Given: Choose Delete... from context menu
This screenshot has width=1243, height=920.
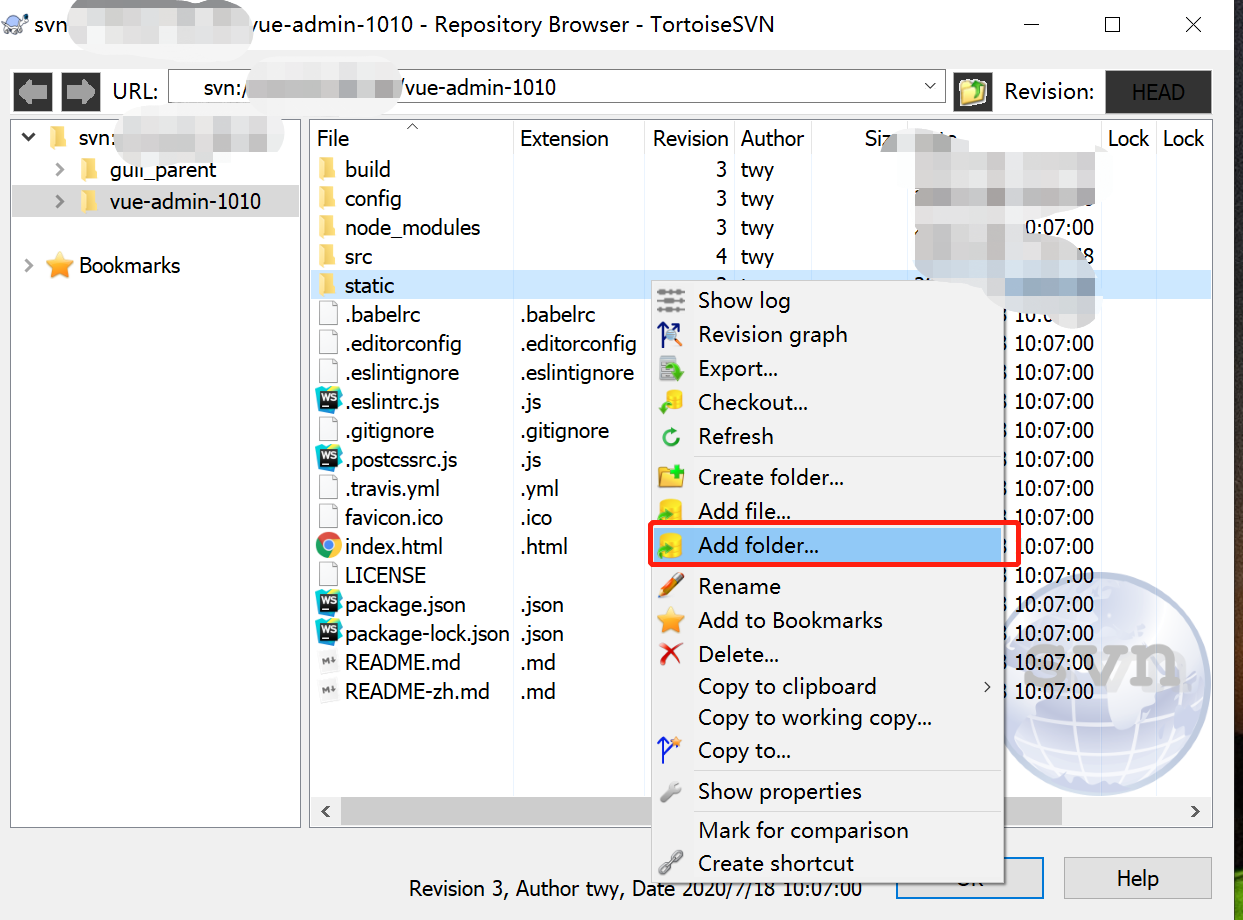Looking at the screenshot, I should point(827,654).
